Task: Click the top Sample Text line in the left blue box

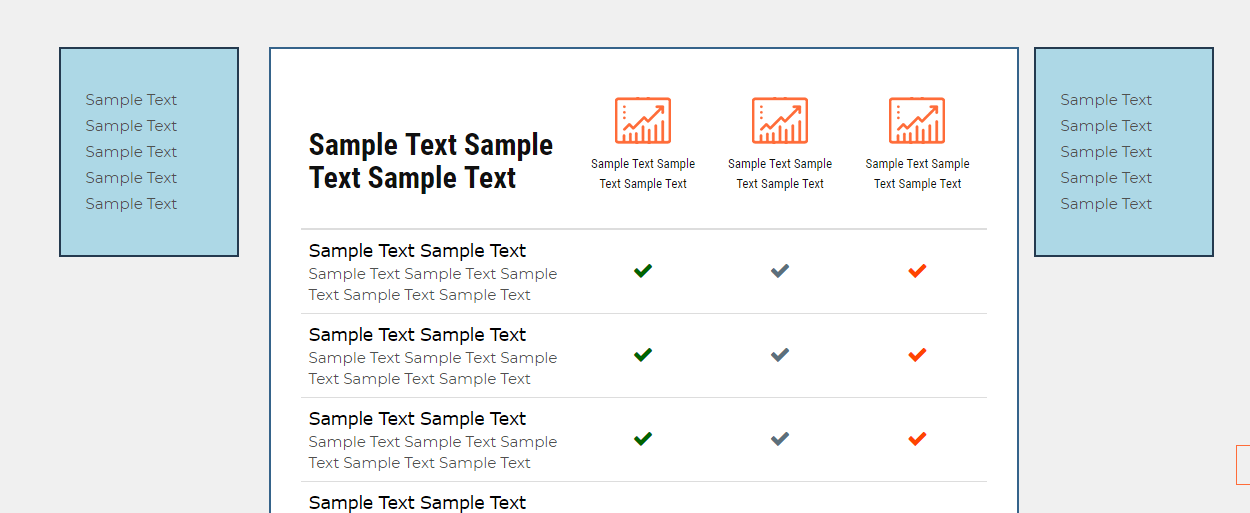Action: (x=131, y=100)
